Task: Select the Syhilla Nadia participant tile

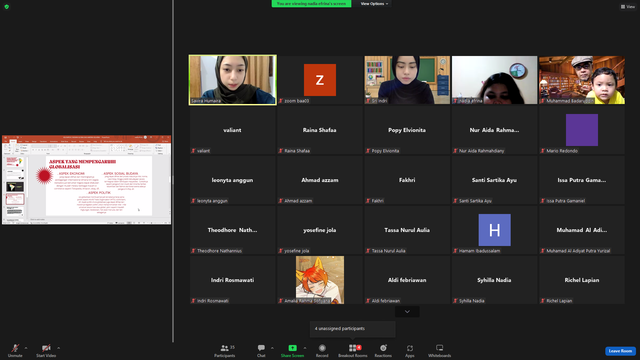Action: coord(494,280)
